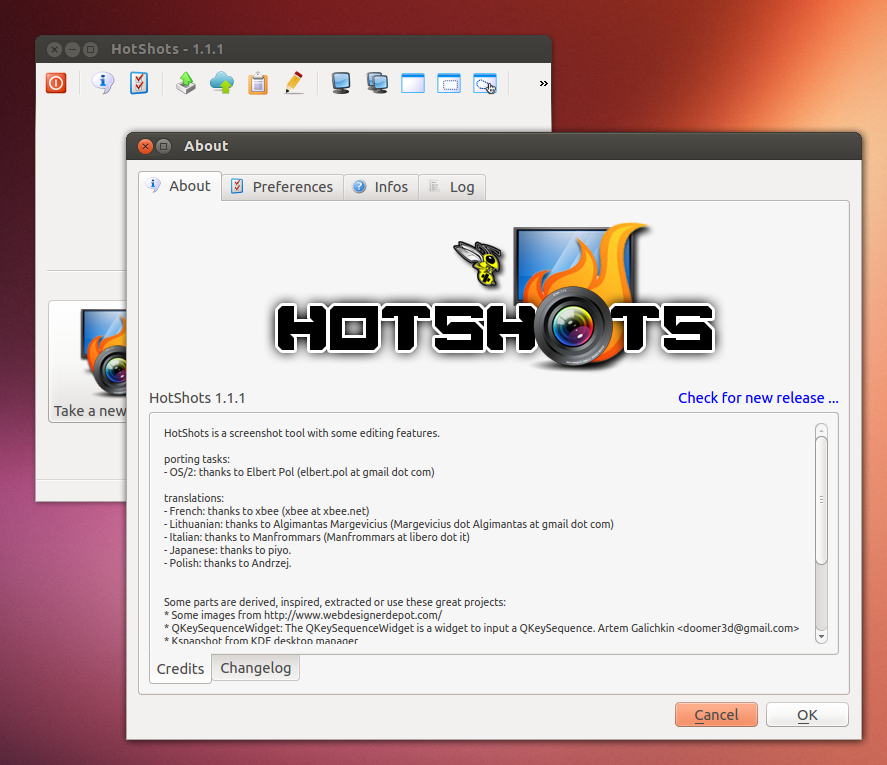Viewport: 887px width, 765px height.
Task: Click the HotShots logo image in About dialog
Action: pyautogui.click(x=495, y=296)
